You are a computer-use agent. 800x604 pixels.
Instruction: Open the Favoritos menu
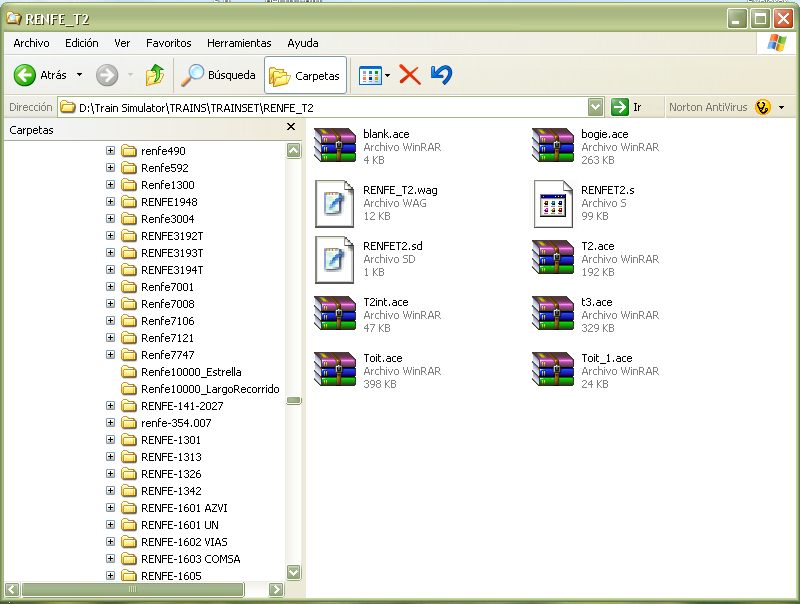pos(168,43)
